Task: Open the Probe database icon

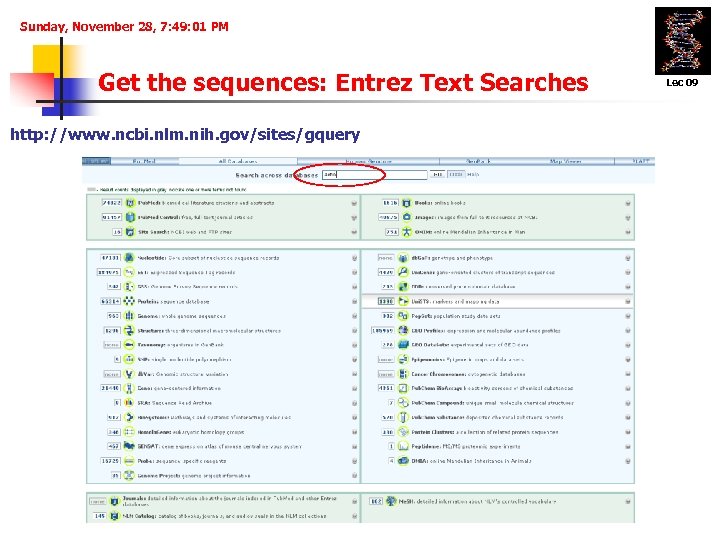Action: pos(129,461)
